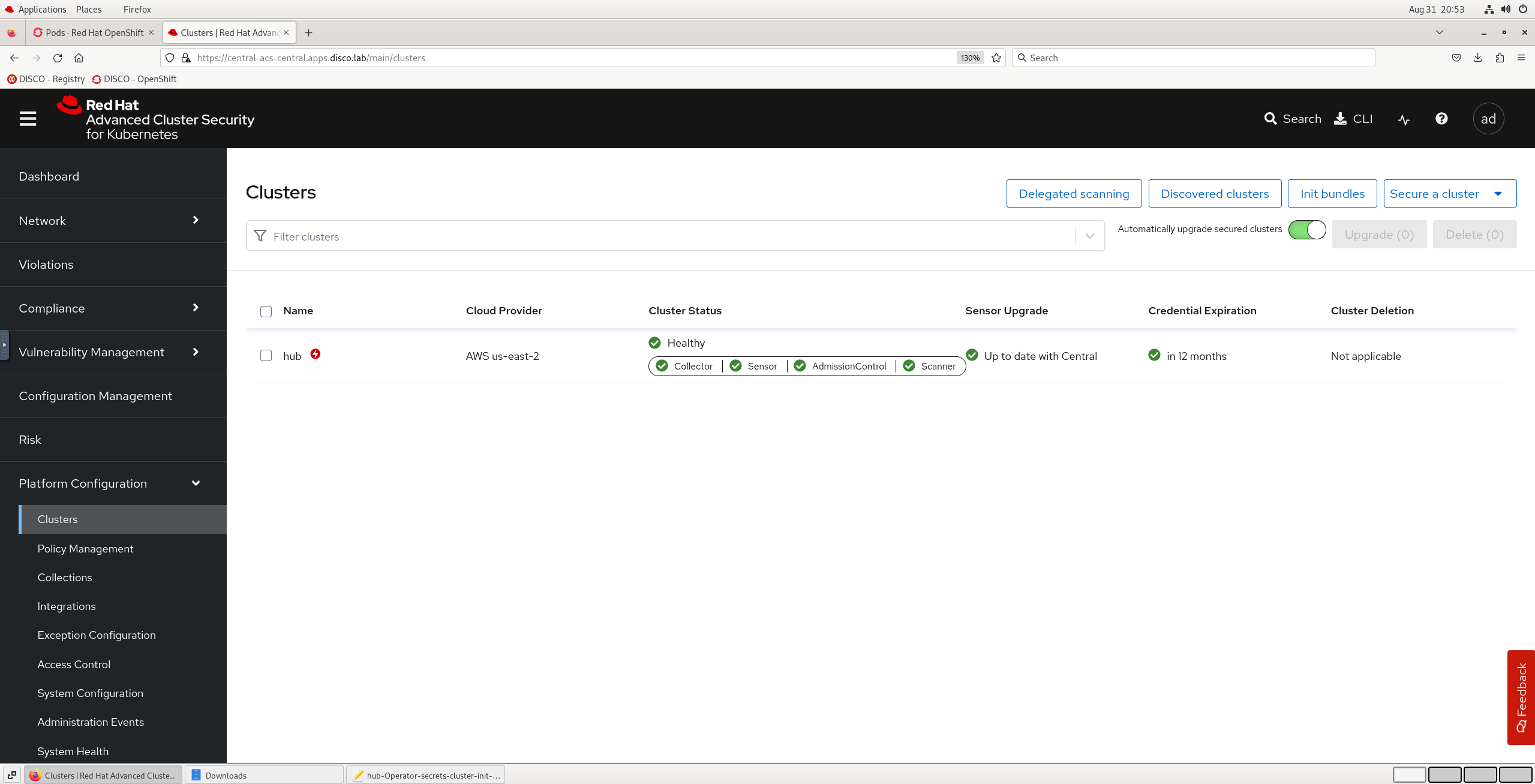Image resolution: width=1535 pixels, height=784 pixels.
Task: Click the system health pulse icon
Action: point(1404,119)
